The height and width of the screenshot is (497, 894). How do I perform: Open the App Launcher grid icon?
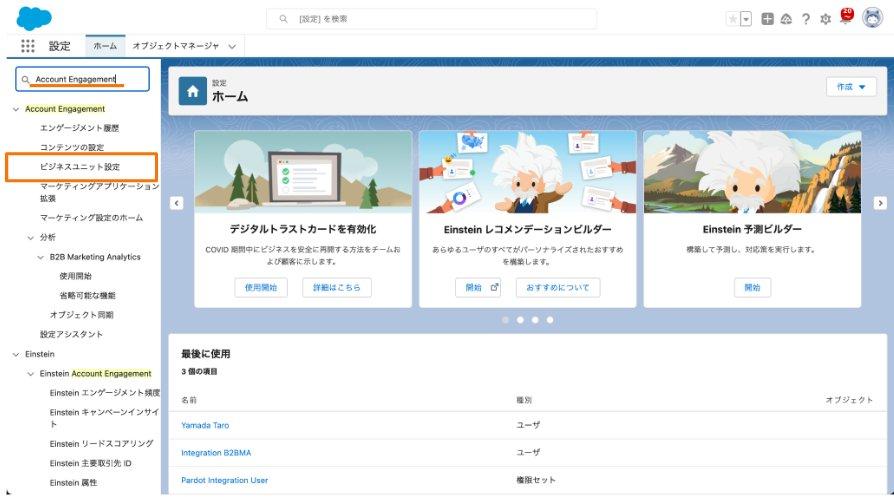coord(27,46)
